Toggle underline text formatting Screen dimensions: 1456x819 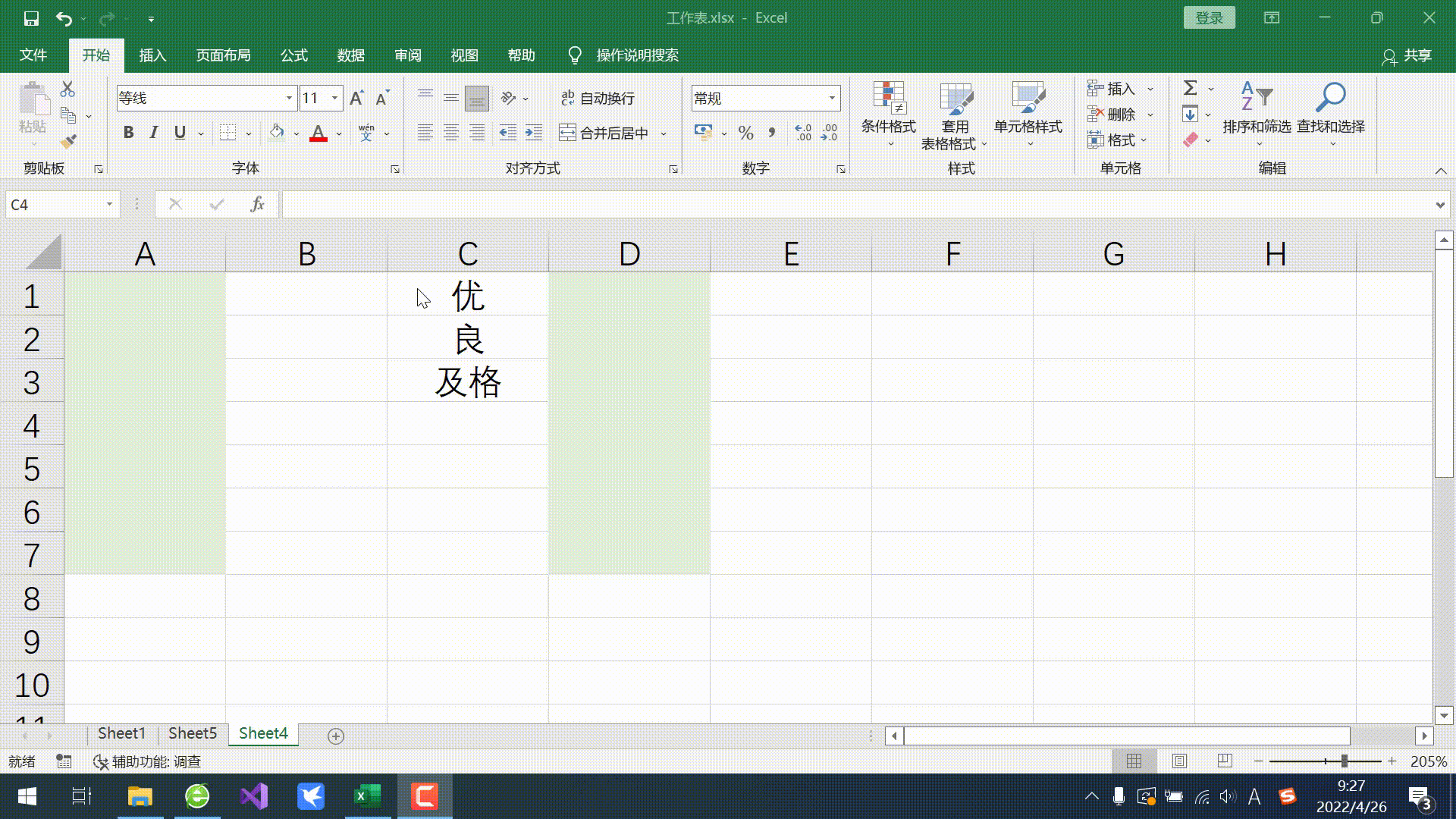(178, 132)
